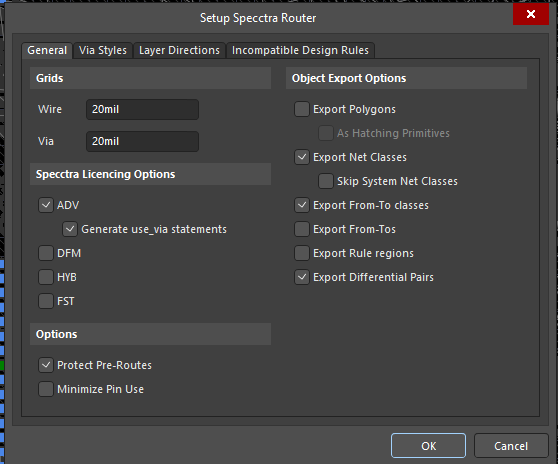Confirm settings with the OK button
Image resolution: width=558 pixels, height=464 pixels.
[428, 445]
